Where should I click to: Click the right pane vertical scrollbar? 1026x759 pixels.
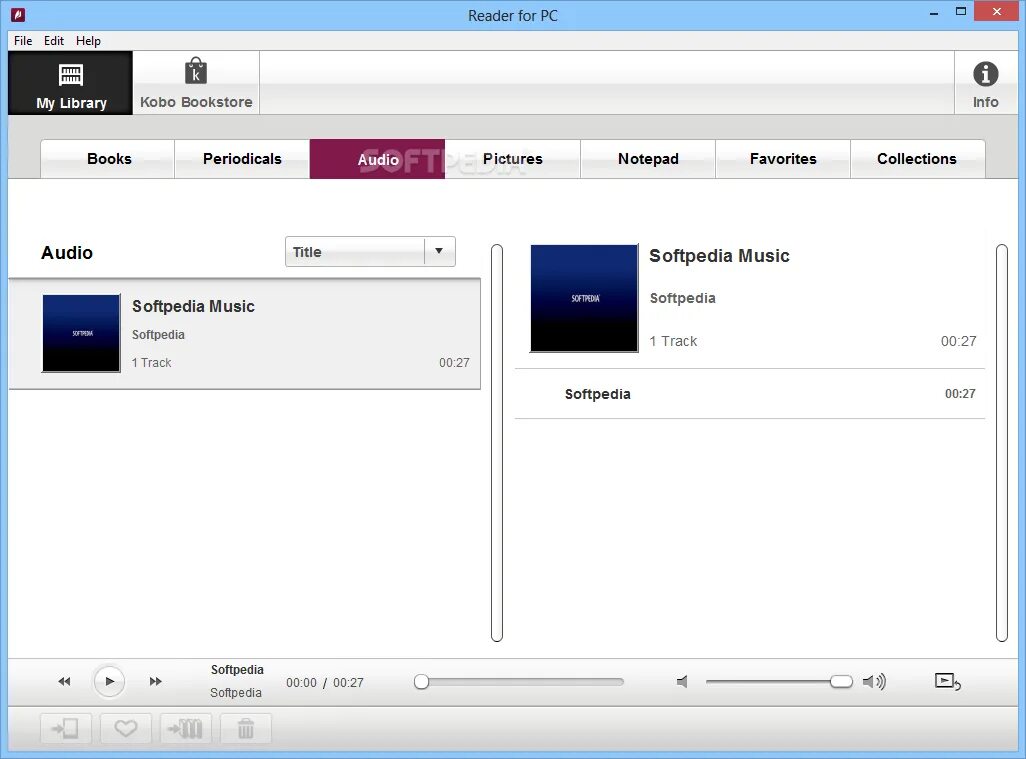tap(1002, 443)
